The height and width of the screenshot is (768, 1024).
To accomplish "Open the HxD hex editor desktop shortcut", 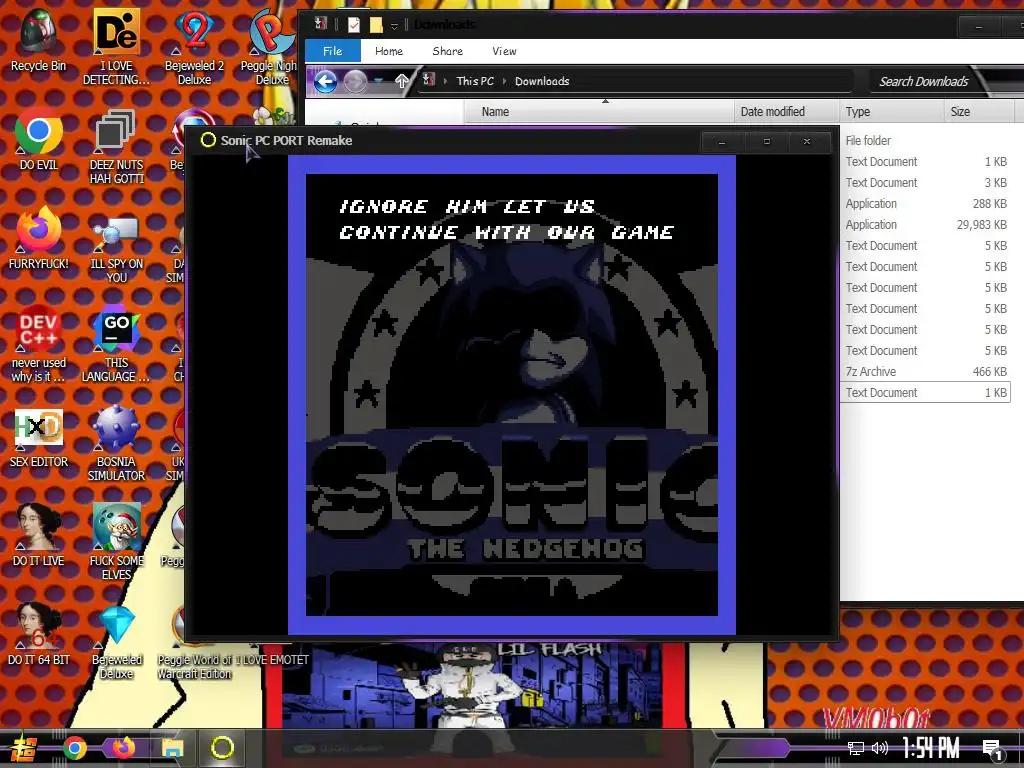I will [x=39, y=438].
